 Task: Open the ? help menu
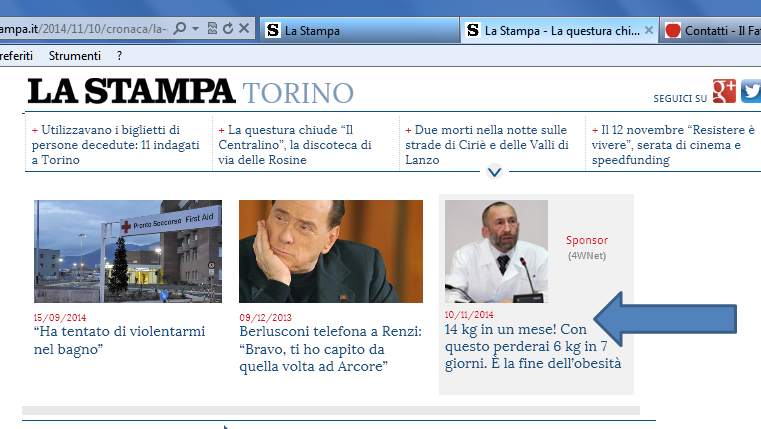point(119,56)
